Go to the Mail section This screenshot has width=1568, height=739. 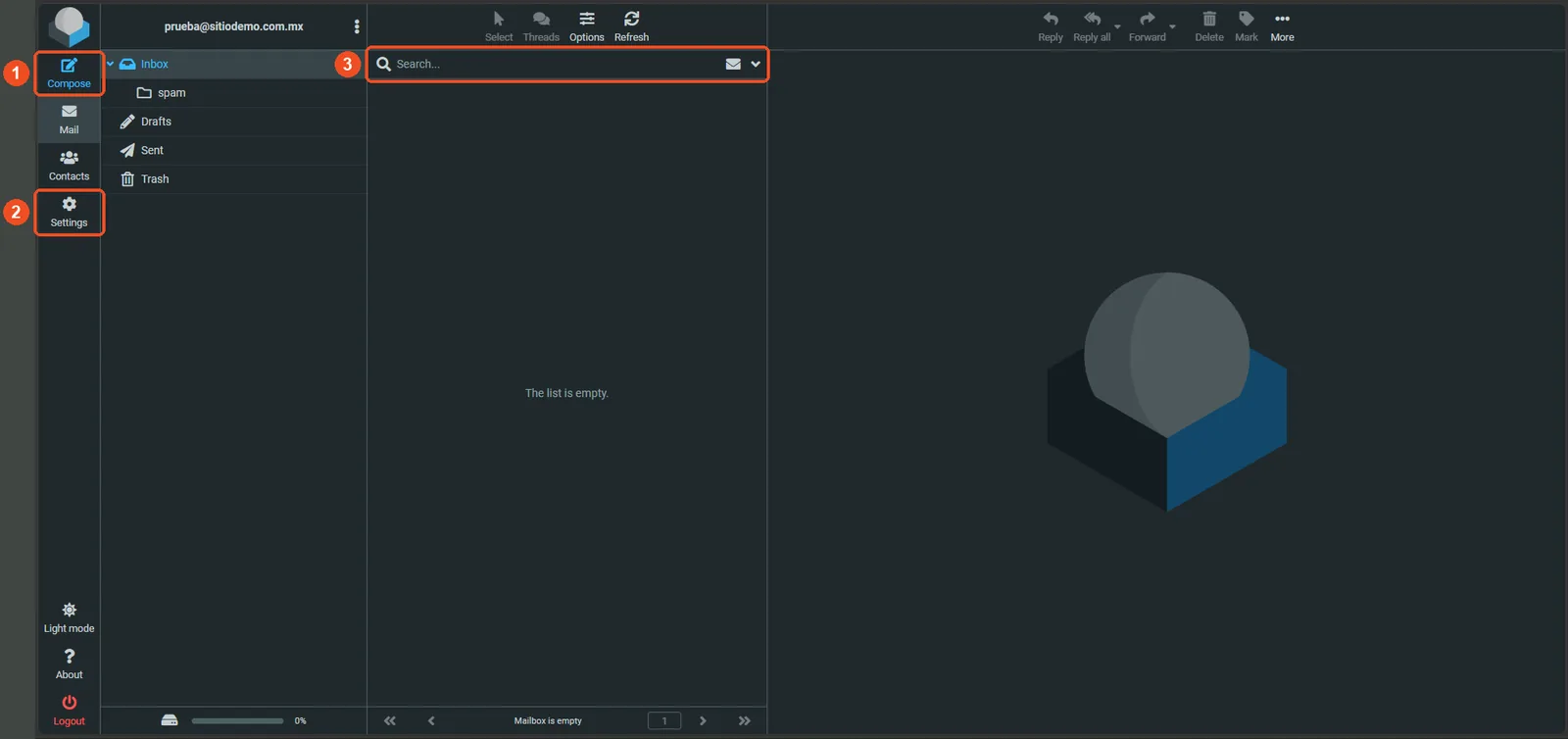pyautogui.click(x=69, y=120)
